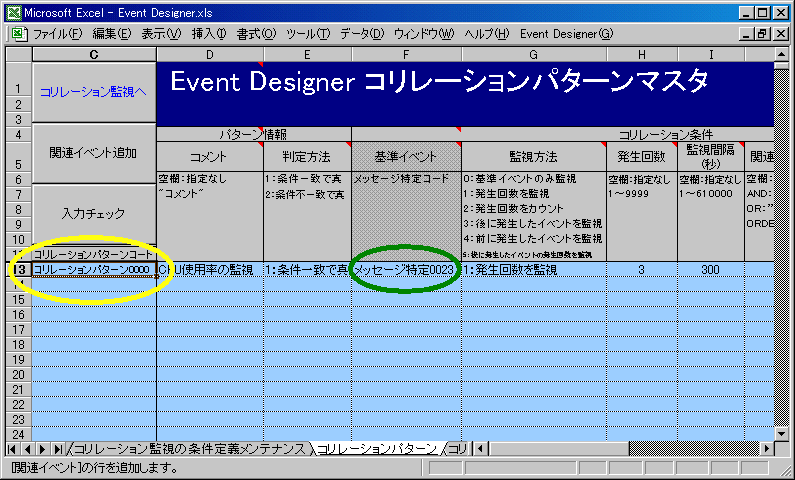
Task: Click Select All corner box of the sheet
Action: 19,54
